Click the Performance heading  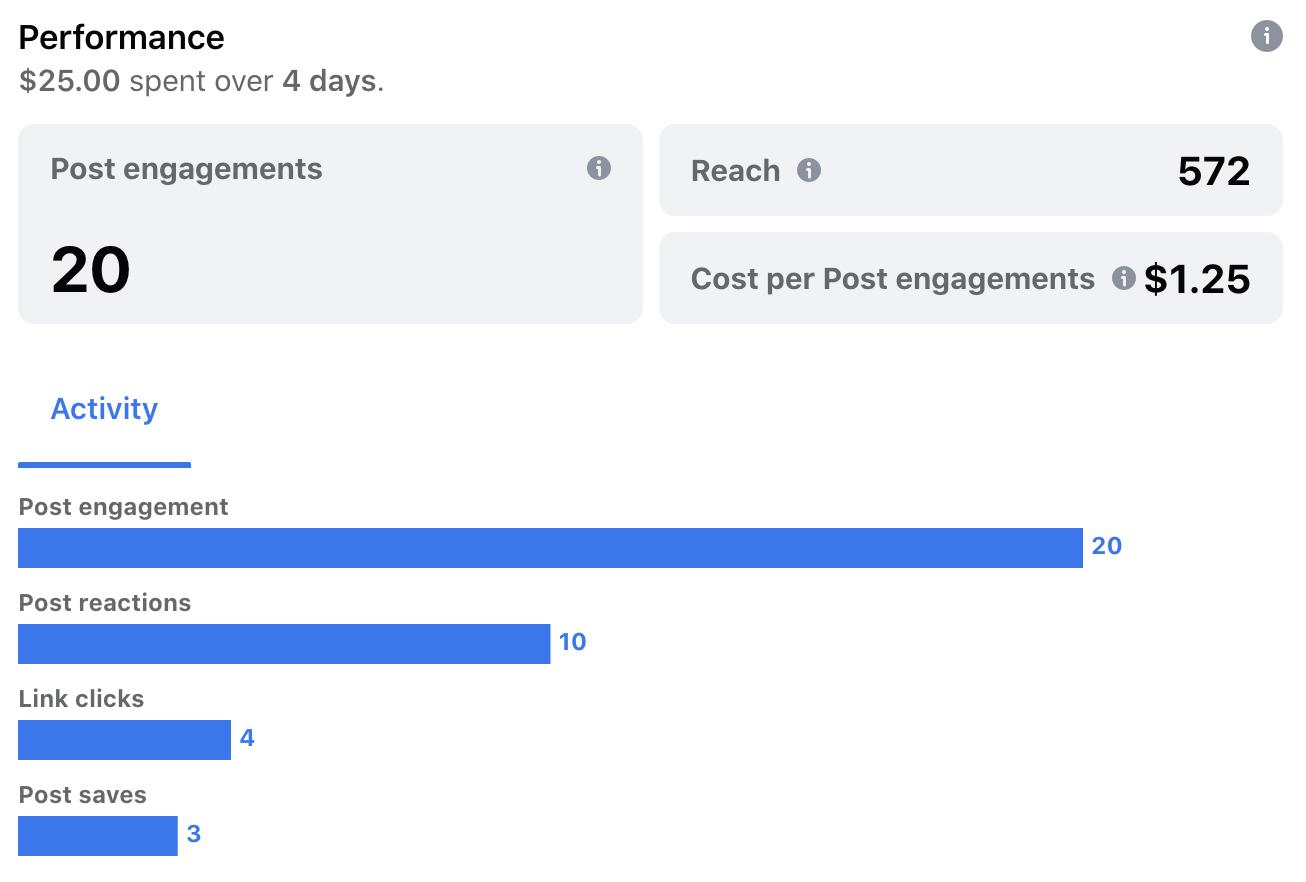click(121, 37)
